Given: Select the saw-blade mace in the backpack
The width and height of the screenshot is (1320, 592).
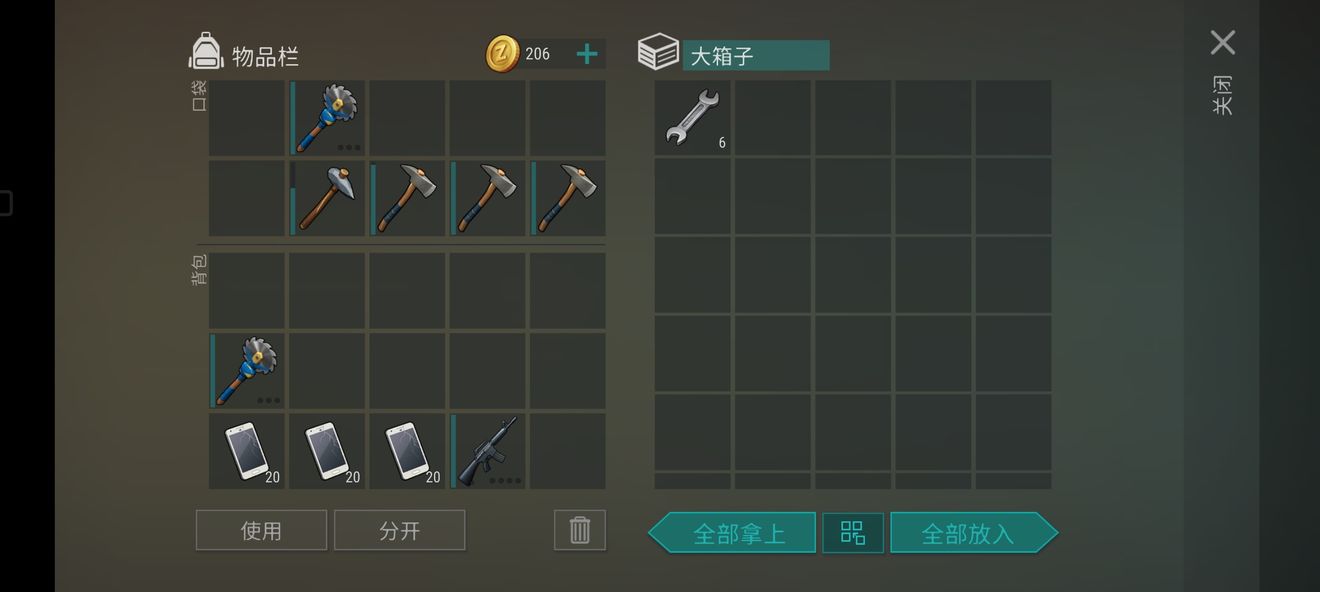Looking at the screenshot, I should [x=247, y=371].
